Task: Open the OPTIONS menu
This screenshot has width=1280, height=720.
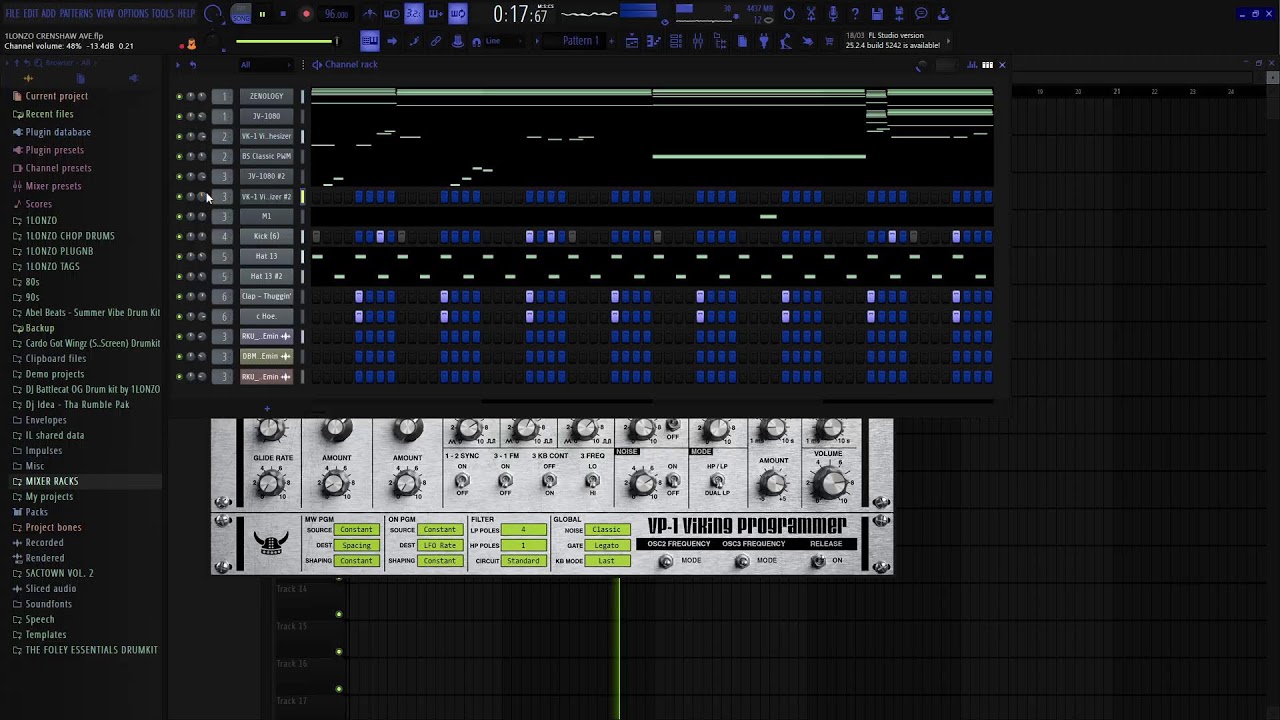Action: [133, 14]
